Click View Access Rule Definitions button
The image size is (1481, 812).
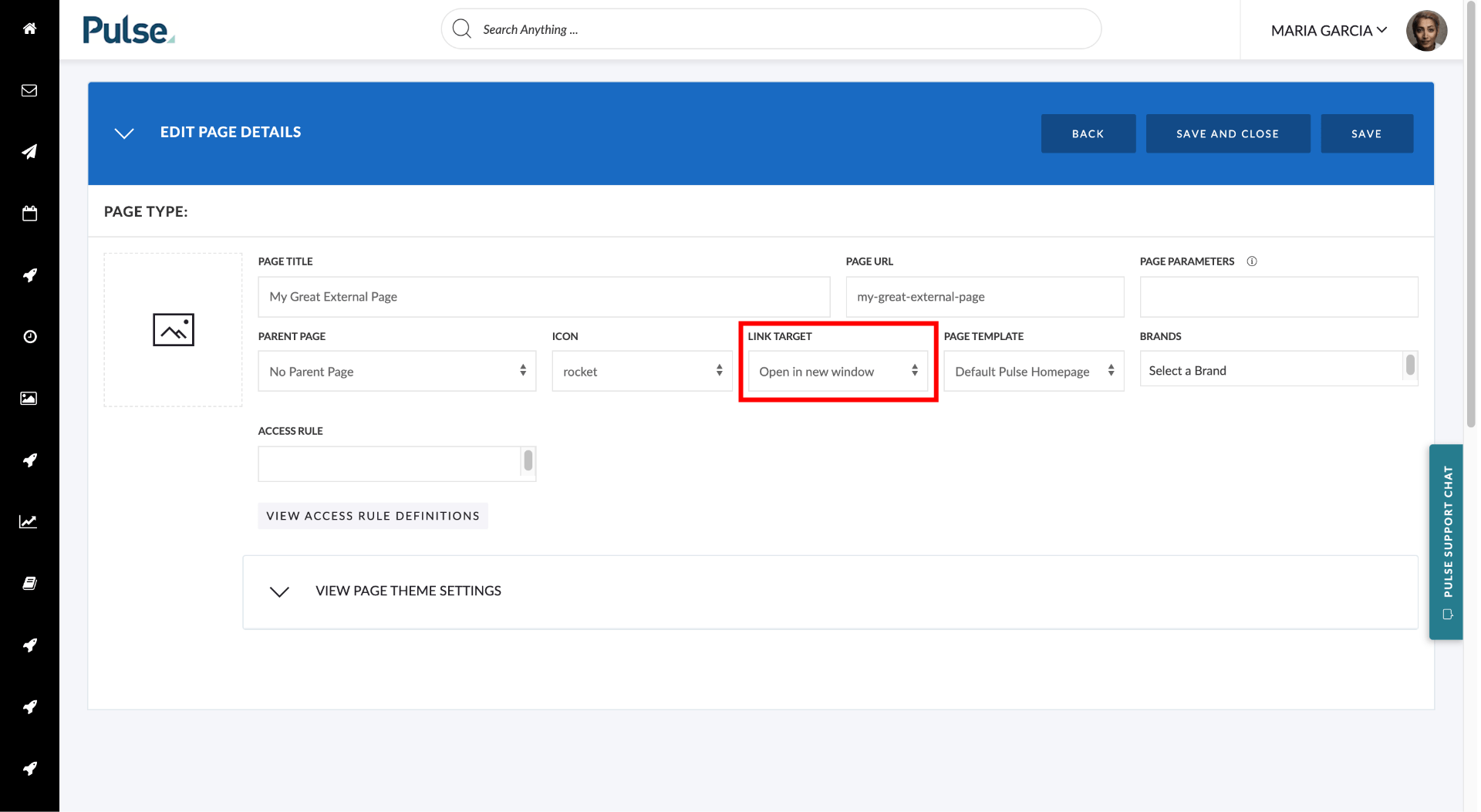click(x=373, y=516)
